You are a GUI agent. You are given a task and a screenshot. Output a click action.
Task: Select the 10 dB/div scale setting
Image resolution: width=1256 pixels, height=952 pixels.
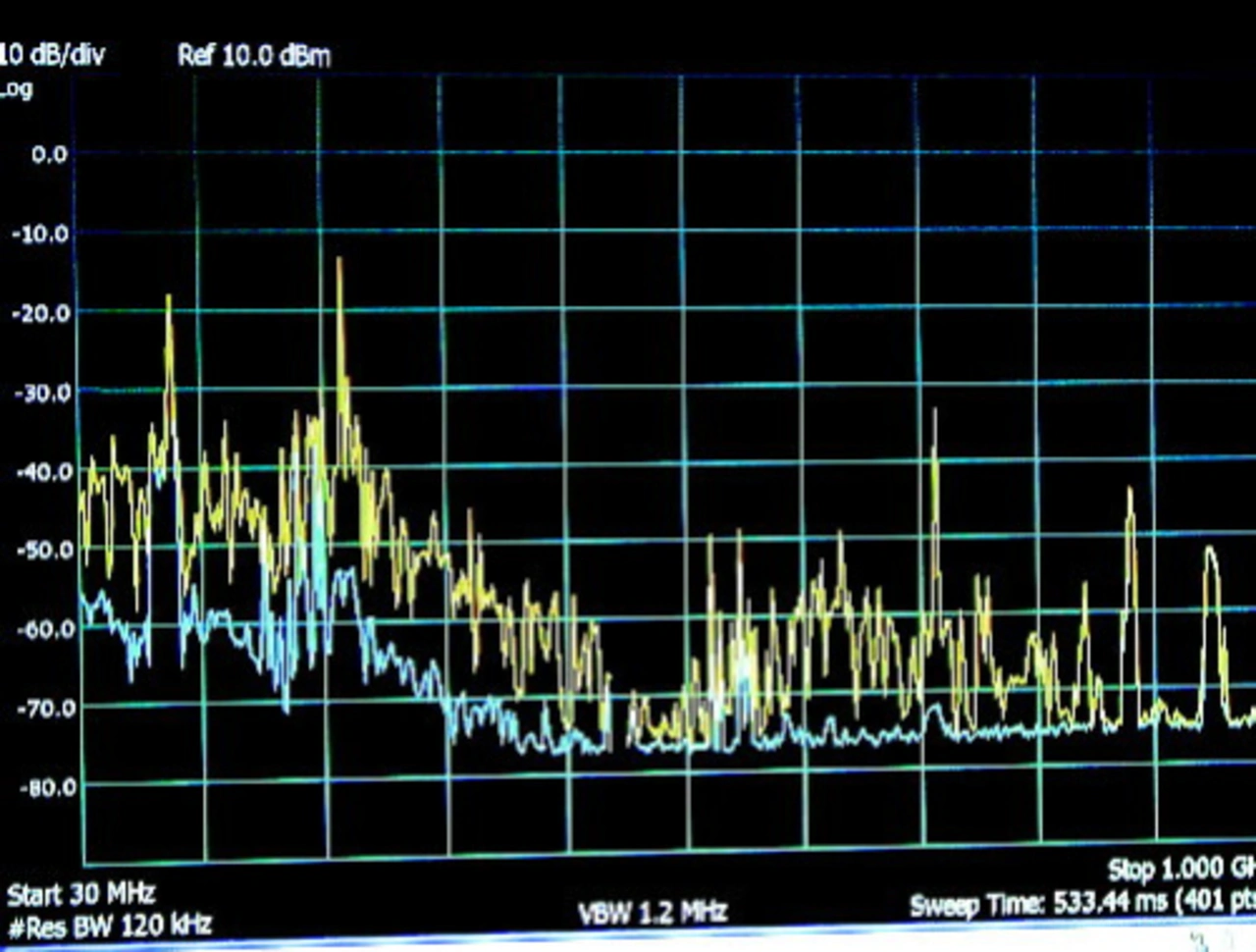[53, 54]
